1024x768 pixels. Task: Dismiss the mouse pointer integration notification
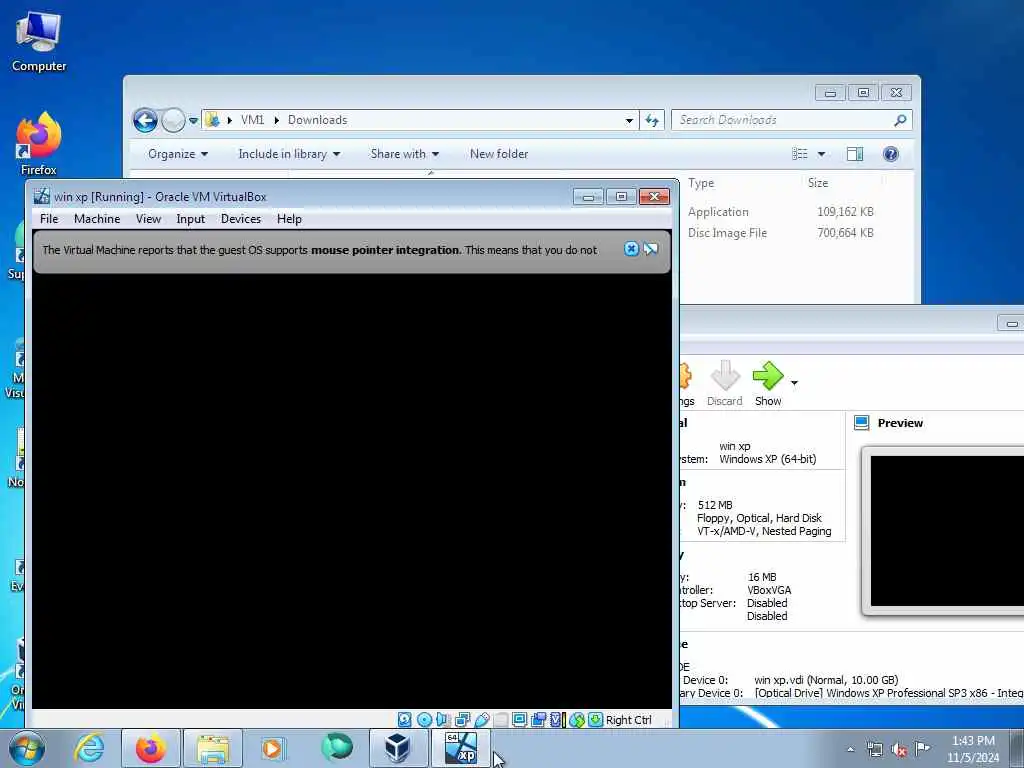point(631,249)
